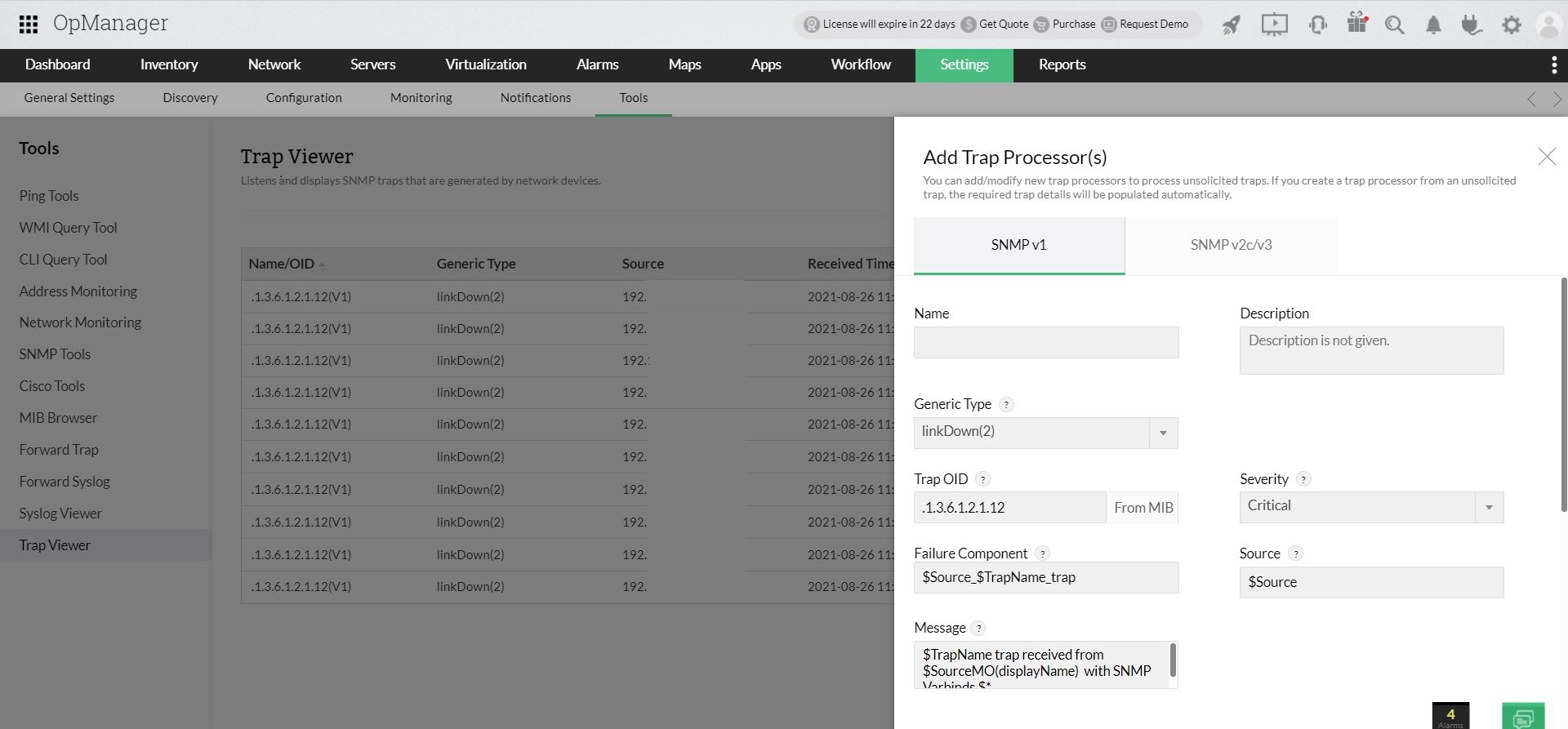Open the Reports menu
The image size is (1568, 729).
tap(1062, 64)
